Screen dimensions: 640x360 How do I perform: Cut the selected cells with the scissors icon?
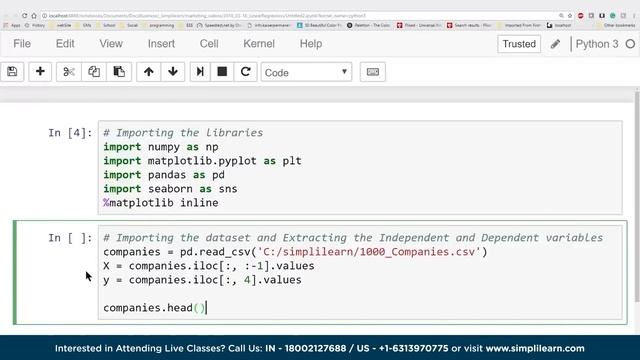pyautogui.click(x=69, y=72)
